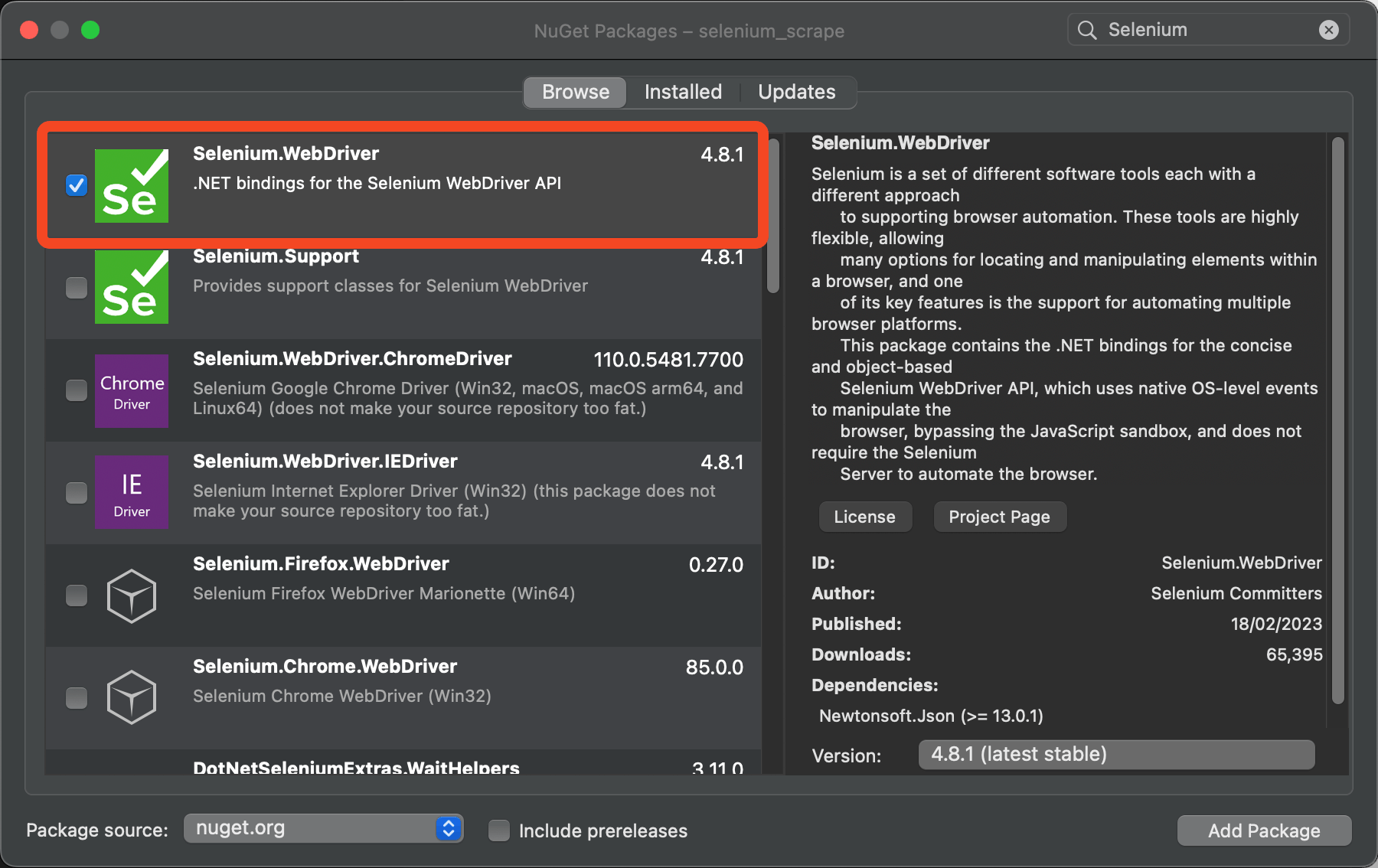Open the Project Page link button
Screen dimensions: 1378x868
pos(999,517)
